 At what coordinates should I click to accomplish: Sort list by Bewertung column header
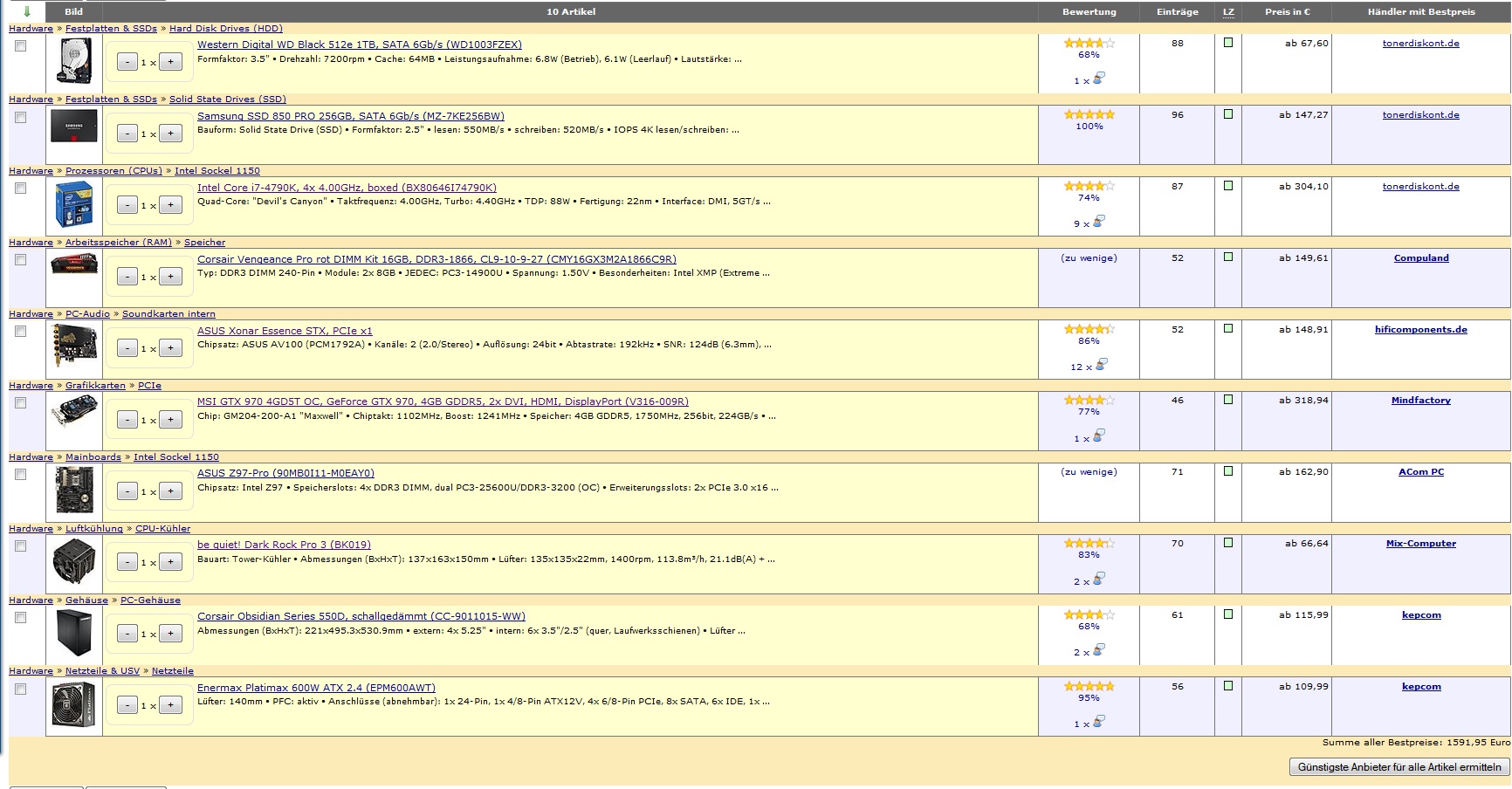[x=1089, y=11]
